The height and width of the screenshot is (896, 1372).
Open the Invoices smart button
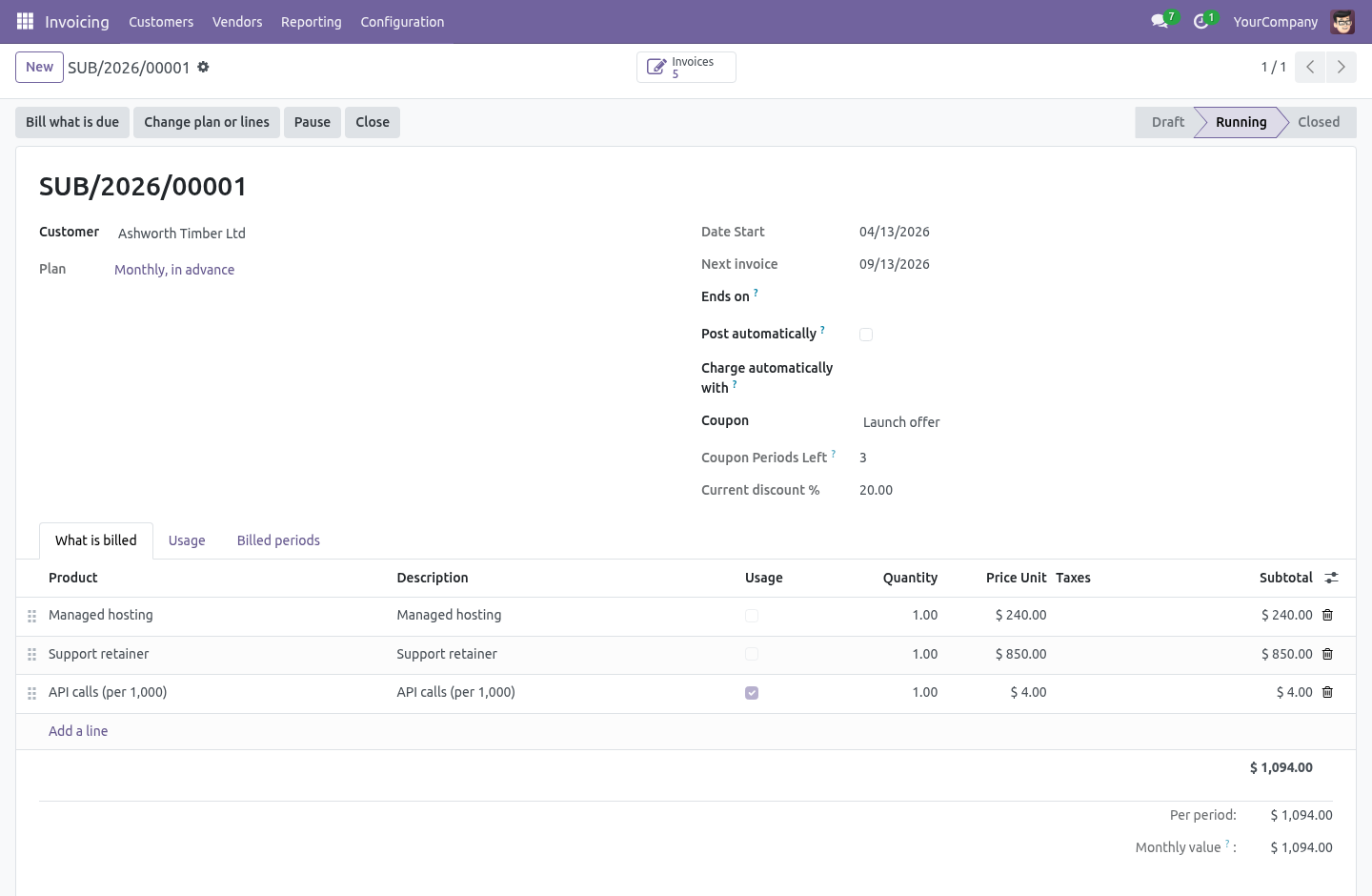tap(686, 67)
